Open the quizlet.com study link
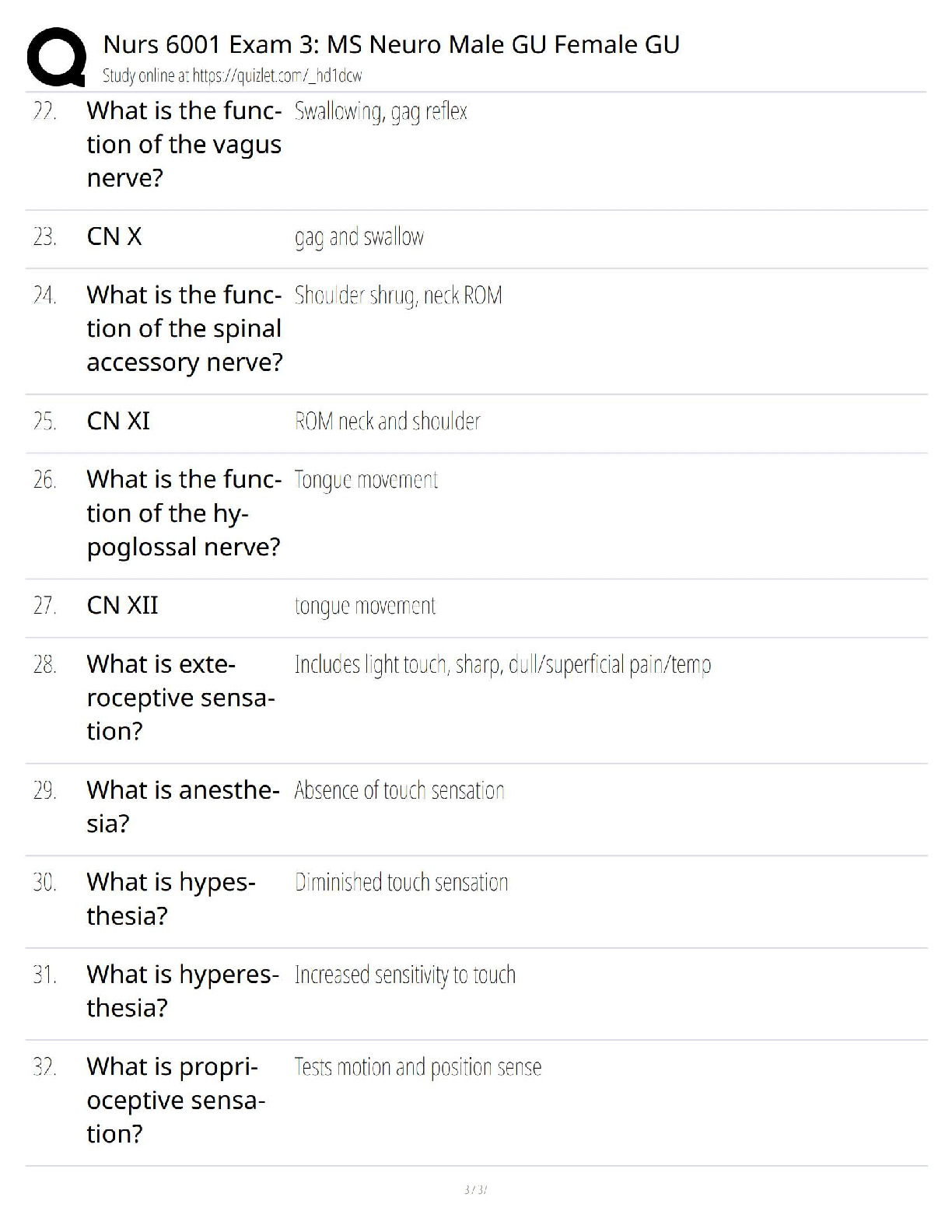 233,75
